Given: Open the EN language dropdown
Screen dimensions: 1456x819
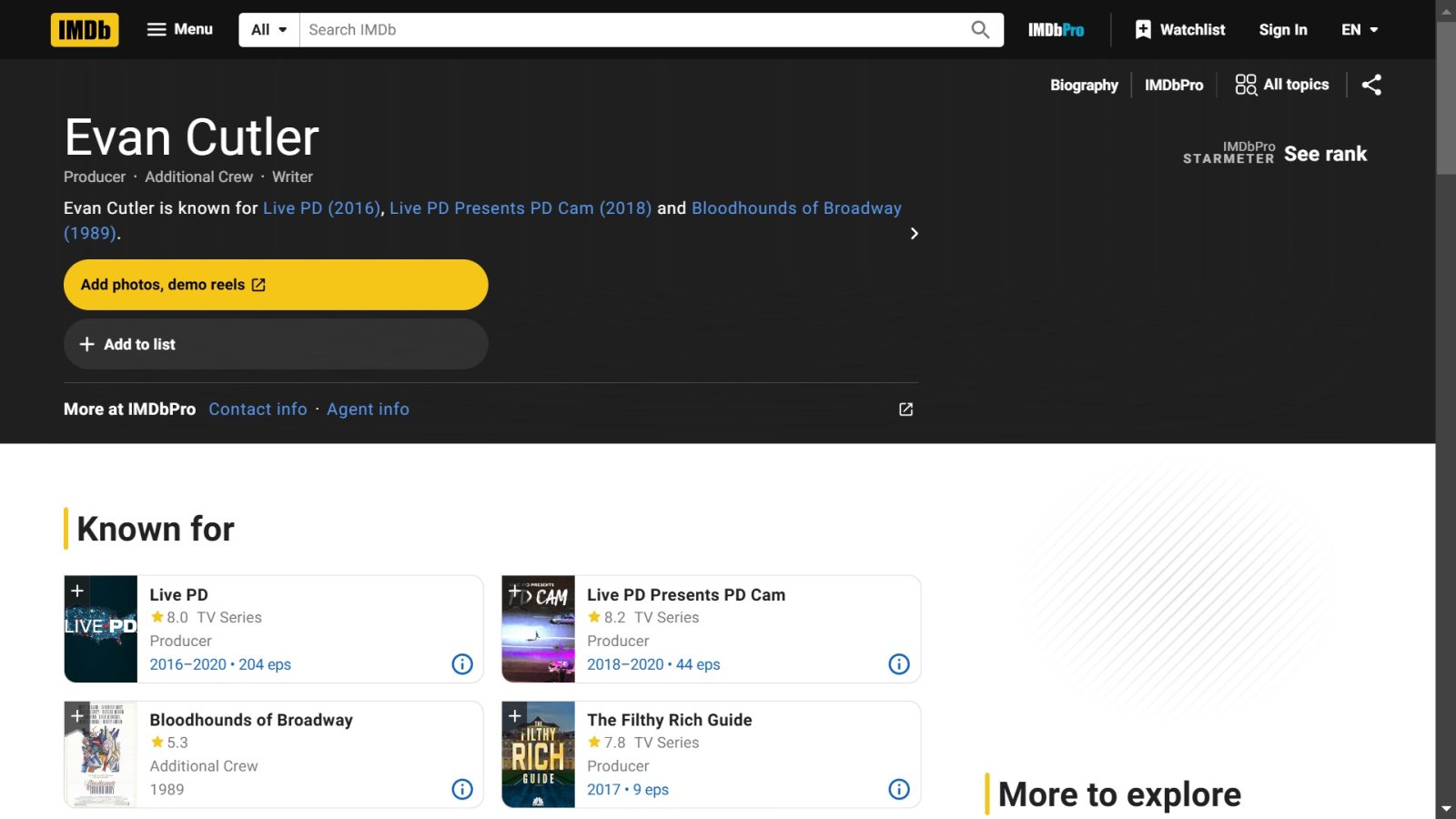Looking at the screenshot, I should coord(1360,30).
